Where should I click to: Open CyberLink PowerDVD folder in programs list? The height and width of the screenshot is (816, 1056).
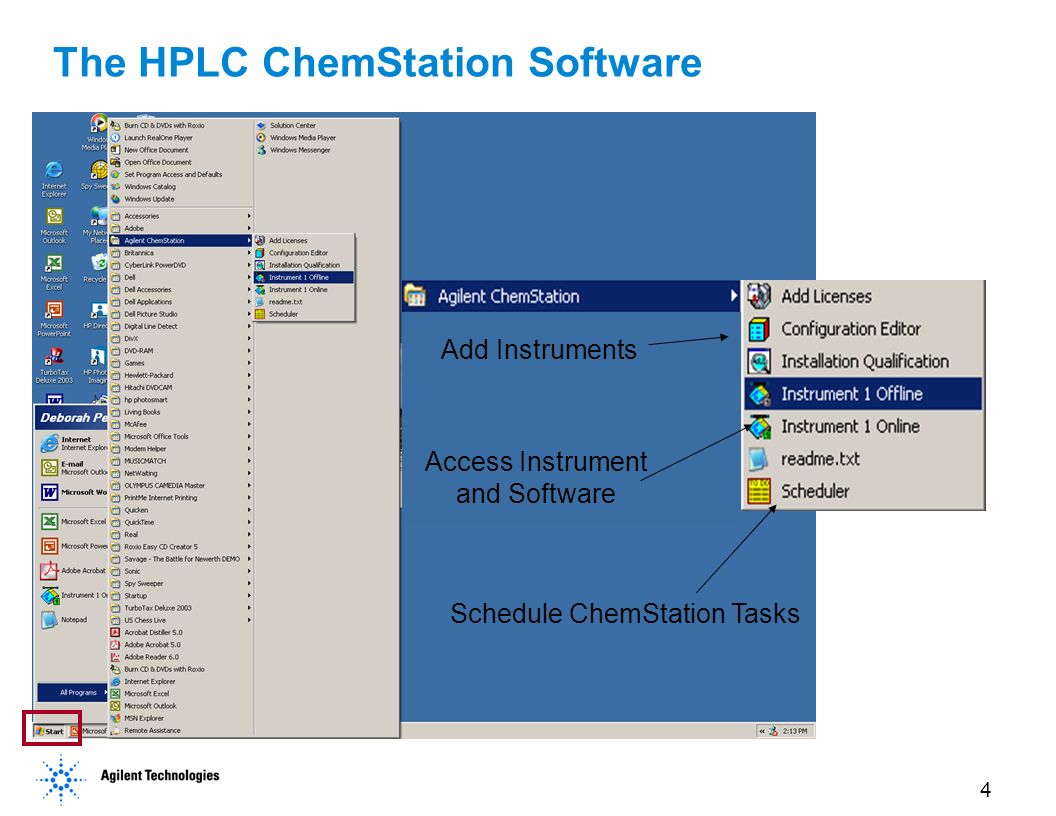point(180,265)
